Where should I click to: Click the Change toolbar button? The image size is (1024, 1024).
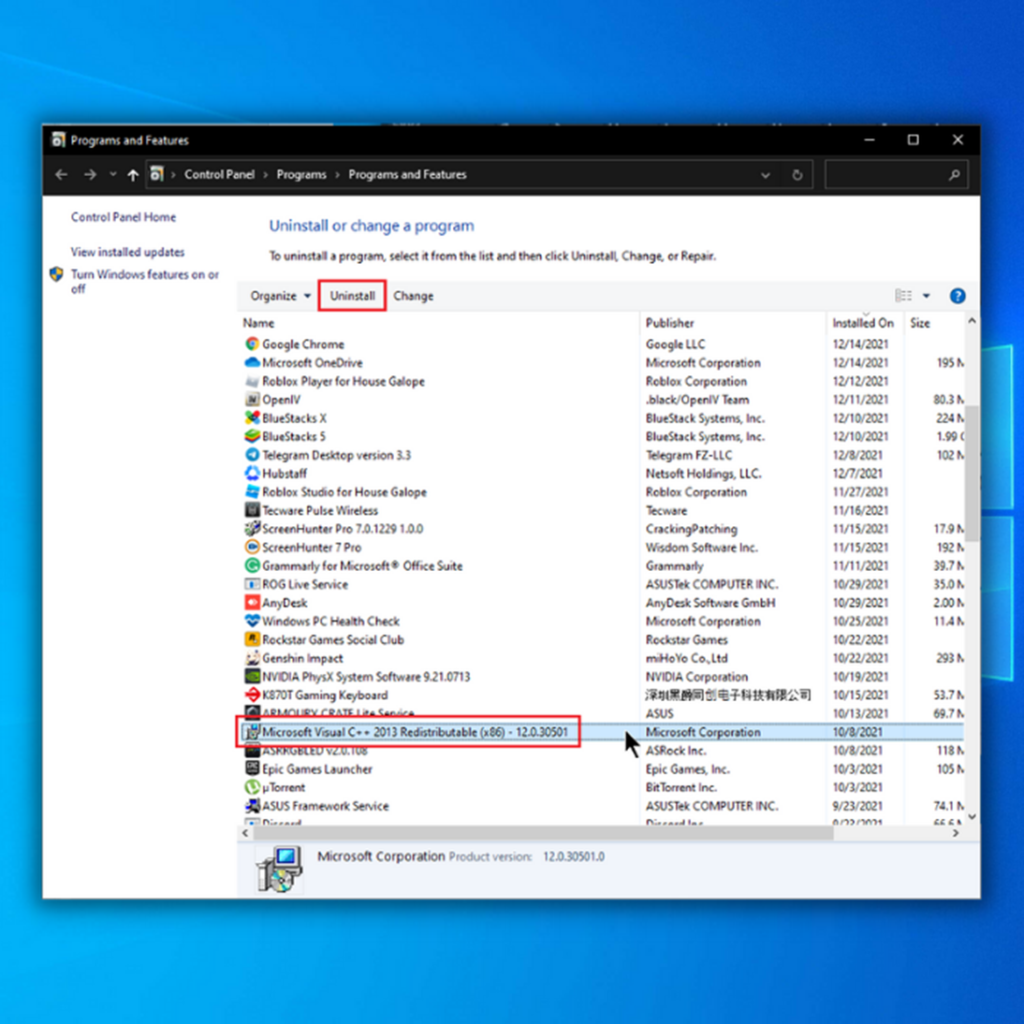click(413, 296)
